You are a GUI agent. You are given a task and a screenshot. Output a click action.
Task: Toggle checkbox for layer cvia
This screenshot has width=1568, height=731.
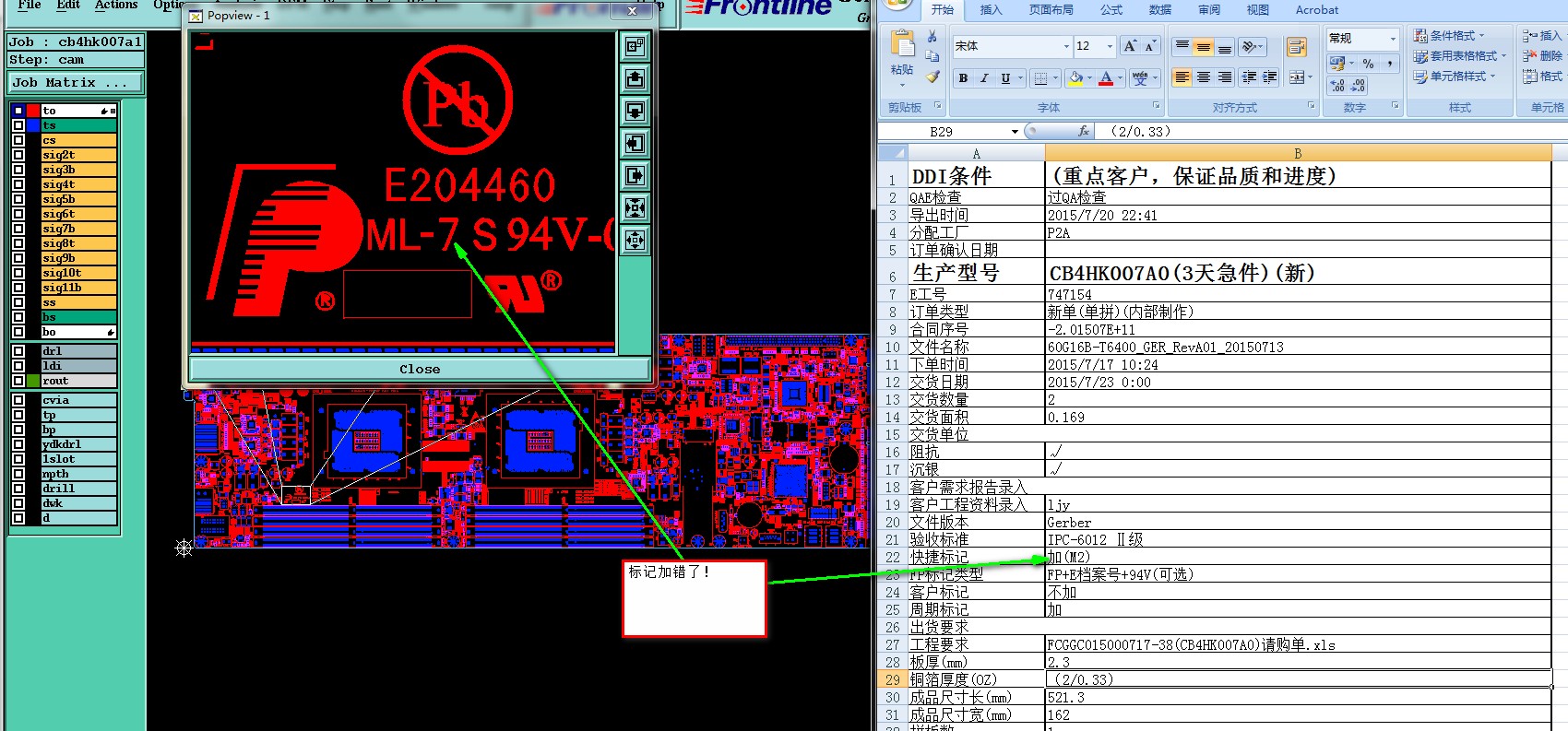click(18, 400)
